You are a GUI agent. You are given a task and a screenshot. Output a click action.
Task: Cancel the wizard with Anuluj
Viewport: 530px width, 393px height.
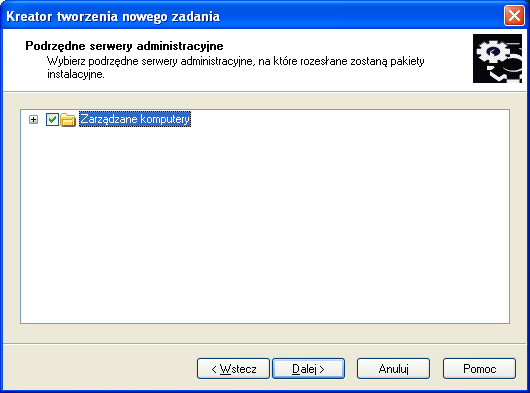point(393,369)
